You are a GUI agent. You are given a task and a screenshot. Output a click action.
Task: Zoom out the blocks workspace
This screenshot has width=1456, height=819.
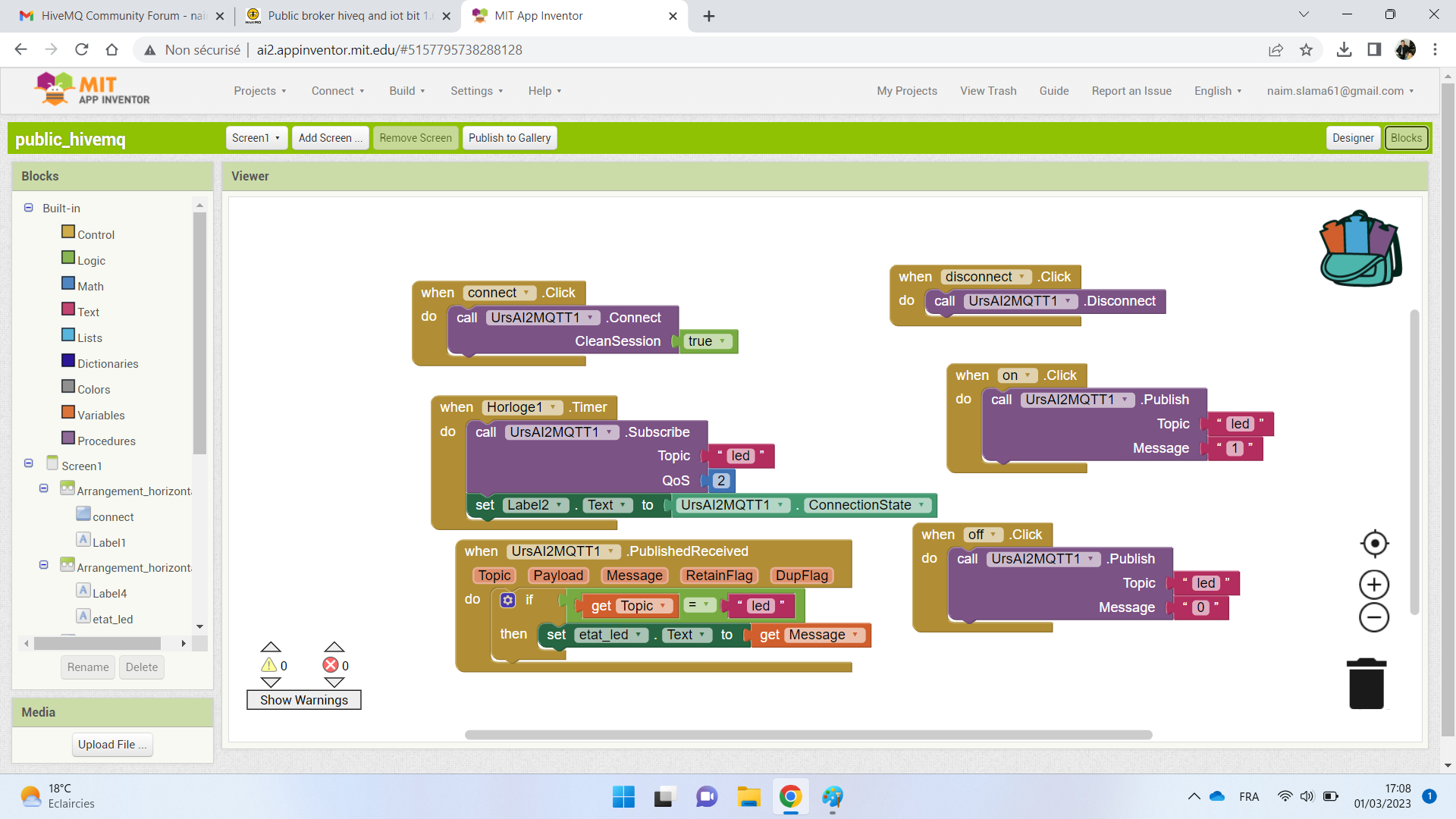(1374, 617)
